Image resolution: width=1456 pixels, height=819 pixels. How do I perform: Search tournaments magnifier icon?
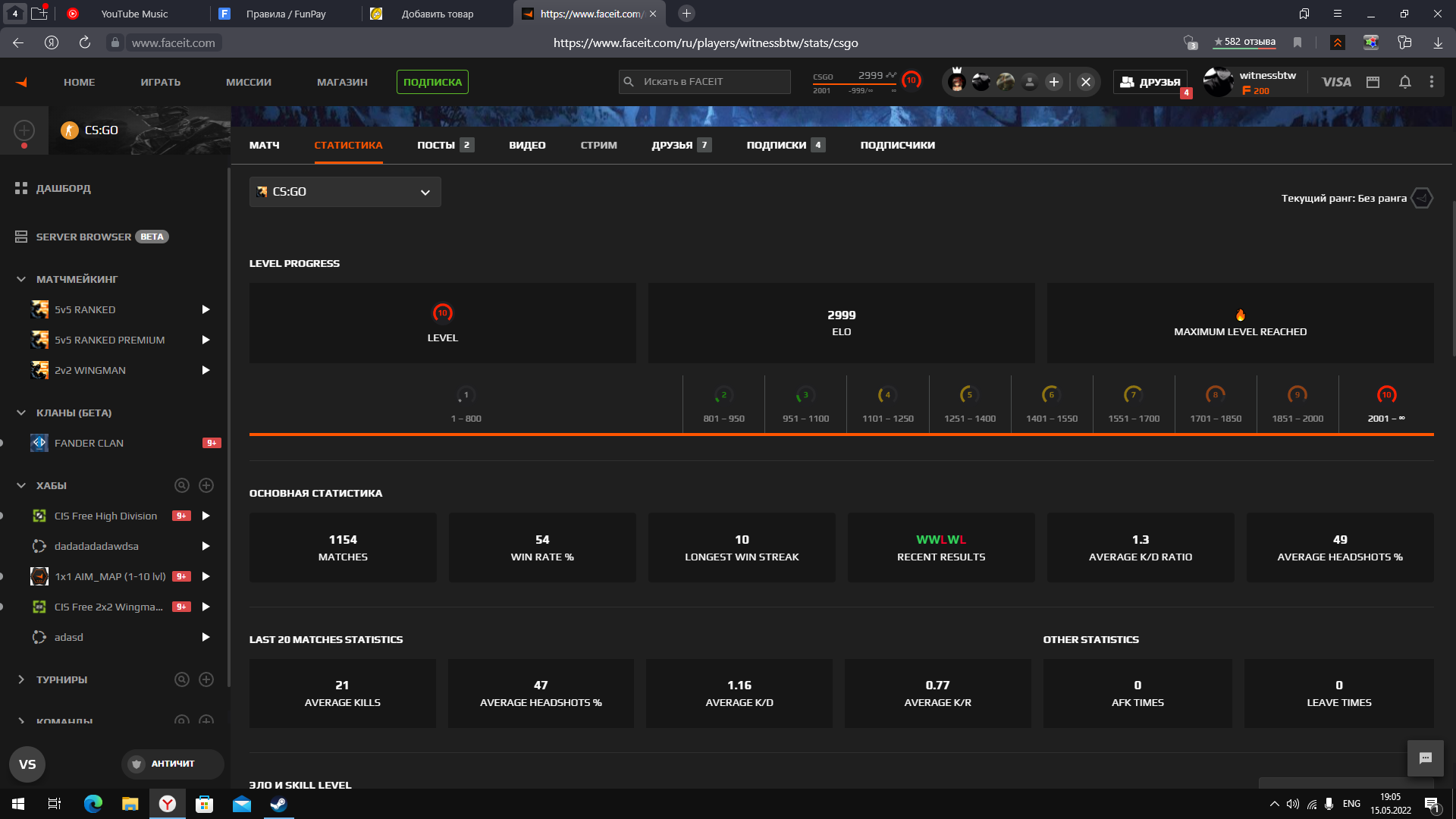[x=182, y=679]
